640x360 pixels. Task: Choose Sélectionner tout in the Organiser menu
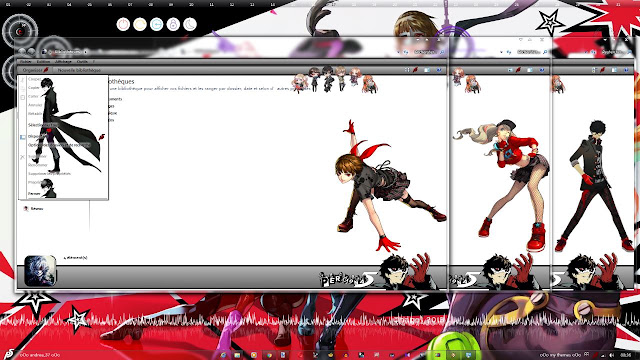coord(43,125)
